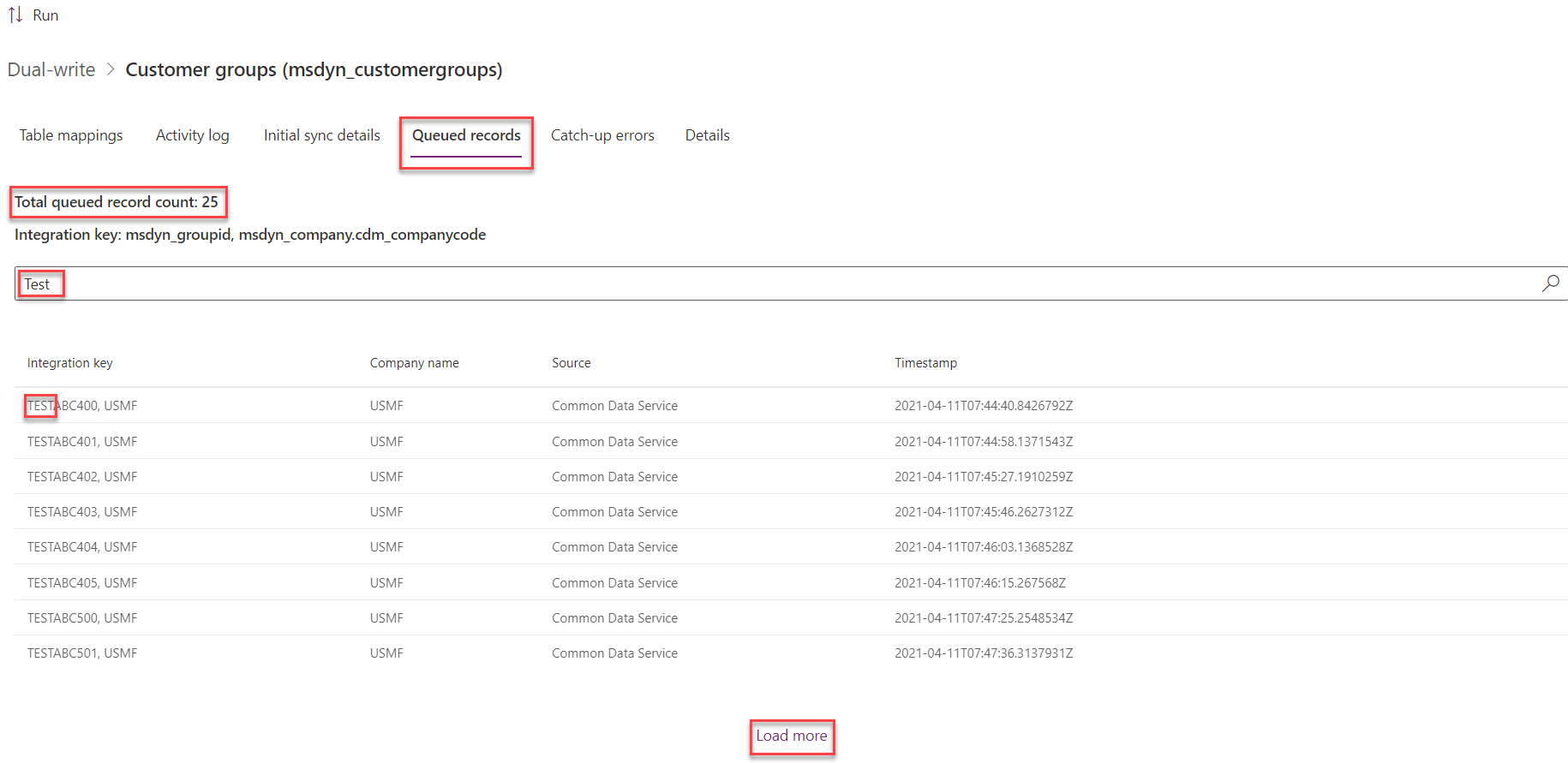Image resolution: width=1568 pixels, height=763 pixels.
Task: Click the Integration key description line
Action: [250, 235]
